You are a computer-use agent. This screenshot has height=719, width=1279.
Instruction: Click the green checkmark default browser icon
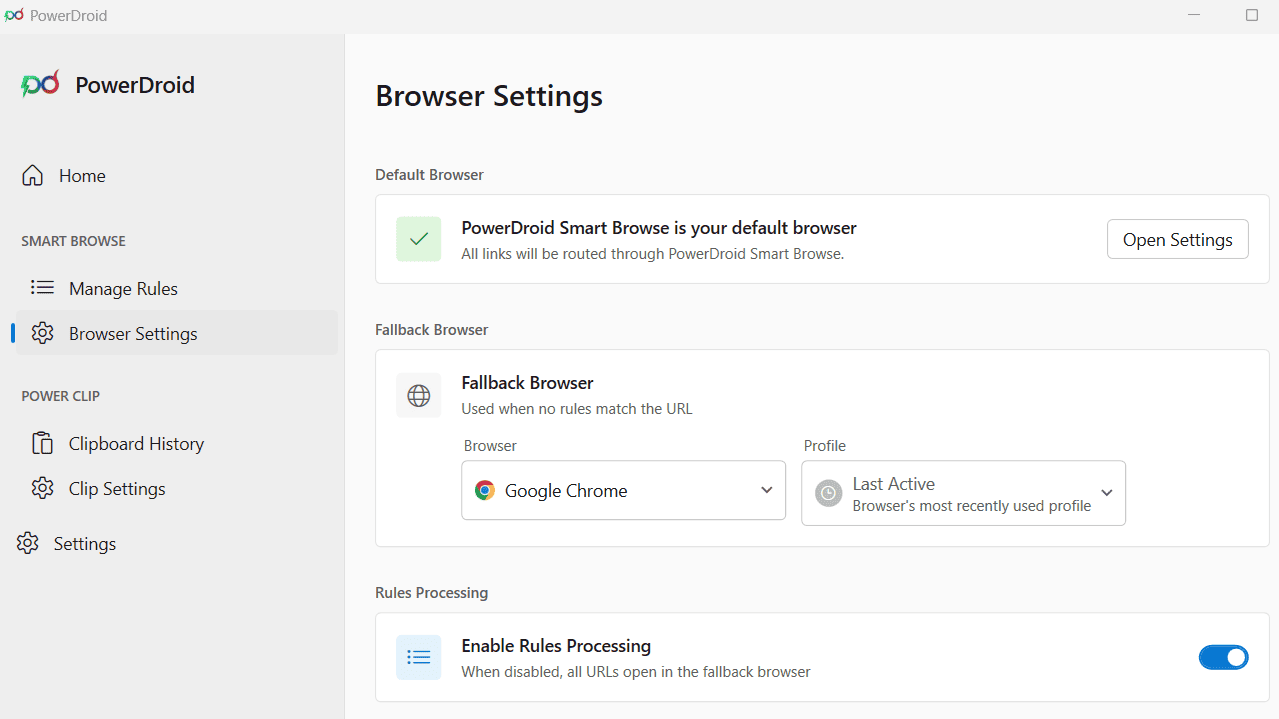click(x=419, y=239)
